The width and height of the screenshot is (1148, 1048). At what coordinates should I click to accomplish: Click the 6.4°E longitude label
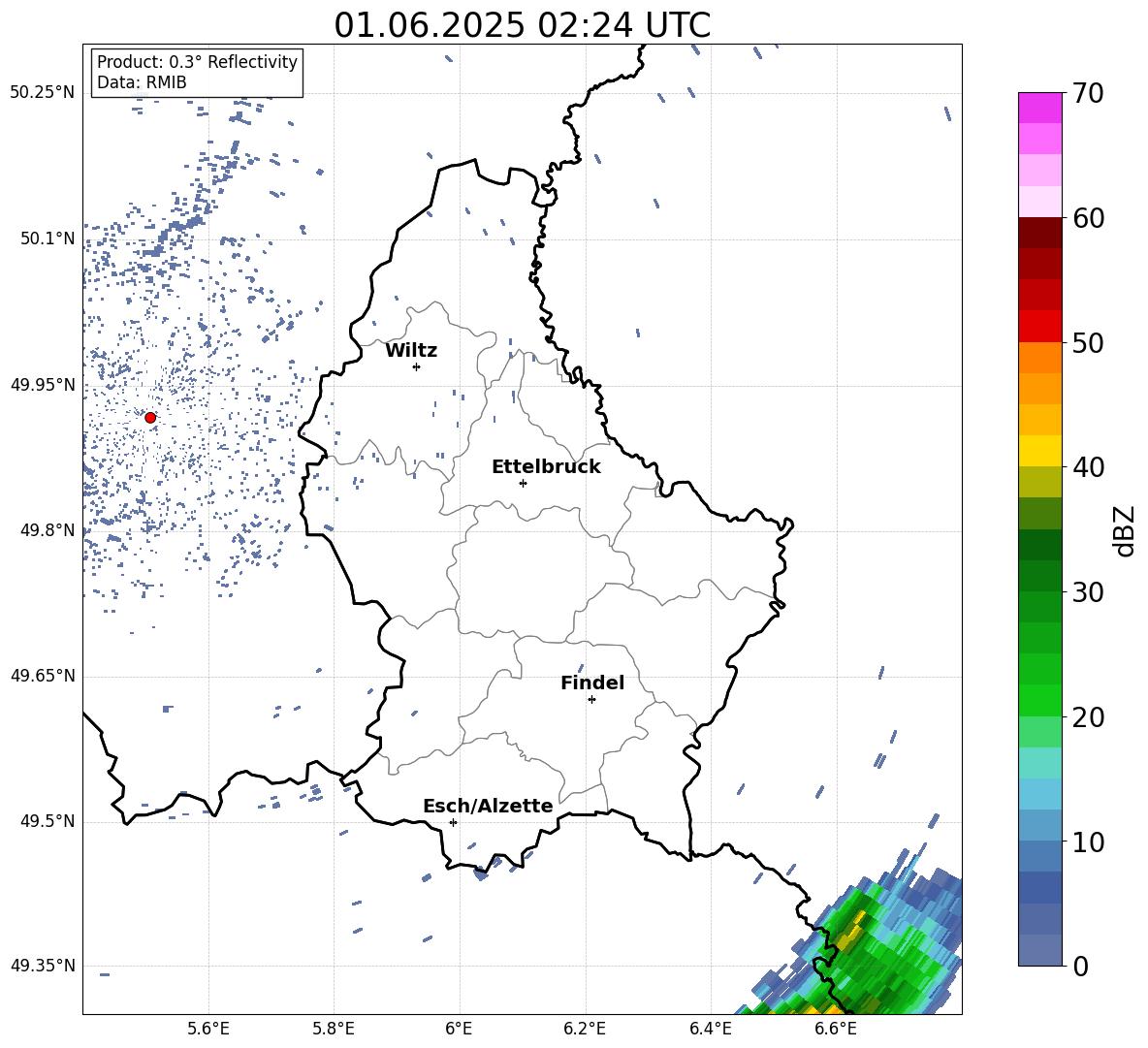point(710,1029)
